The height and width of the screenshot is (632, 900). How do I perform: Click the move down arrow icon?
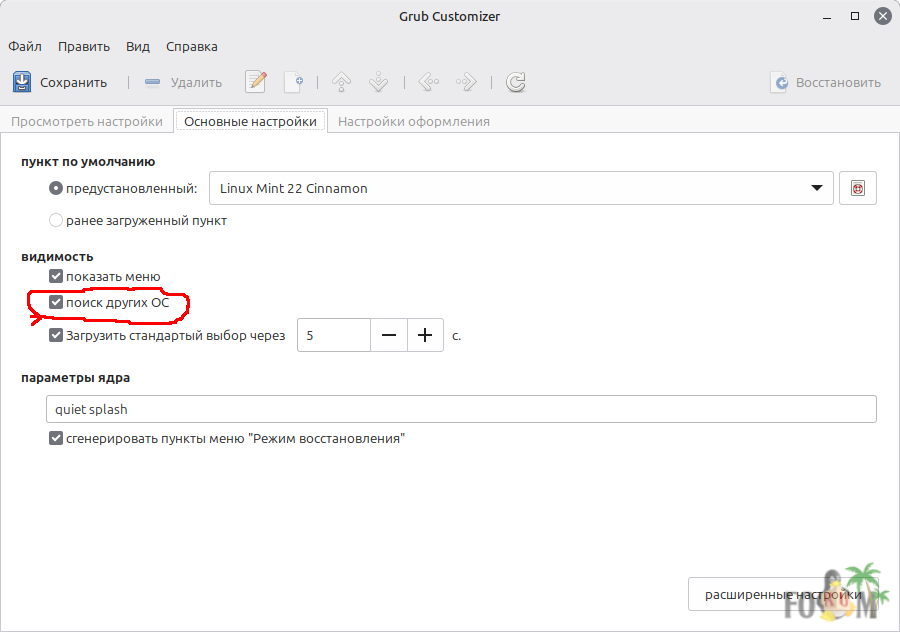click(x=379, y=82)
